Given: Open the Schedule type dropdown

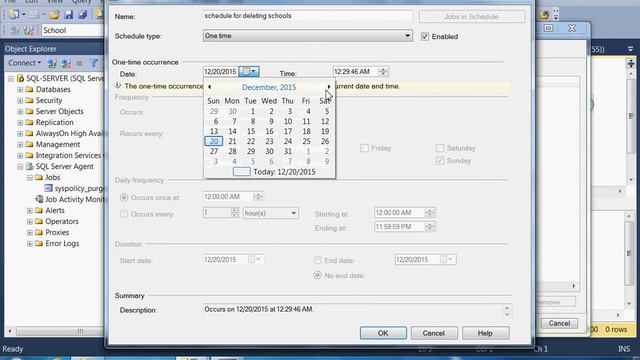Looking at the screenshot, I should [407, 36].
